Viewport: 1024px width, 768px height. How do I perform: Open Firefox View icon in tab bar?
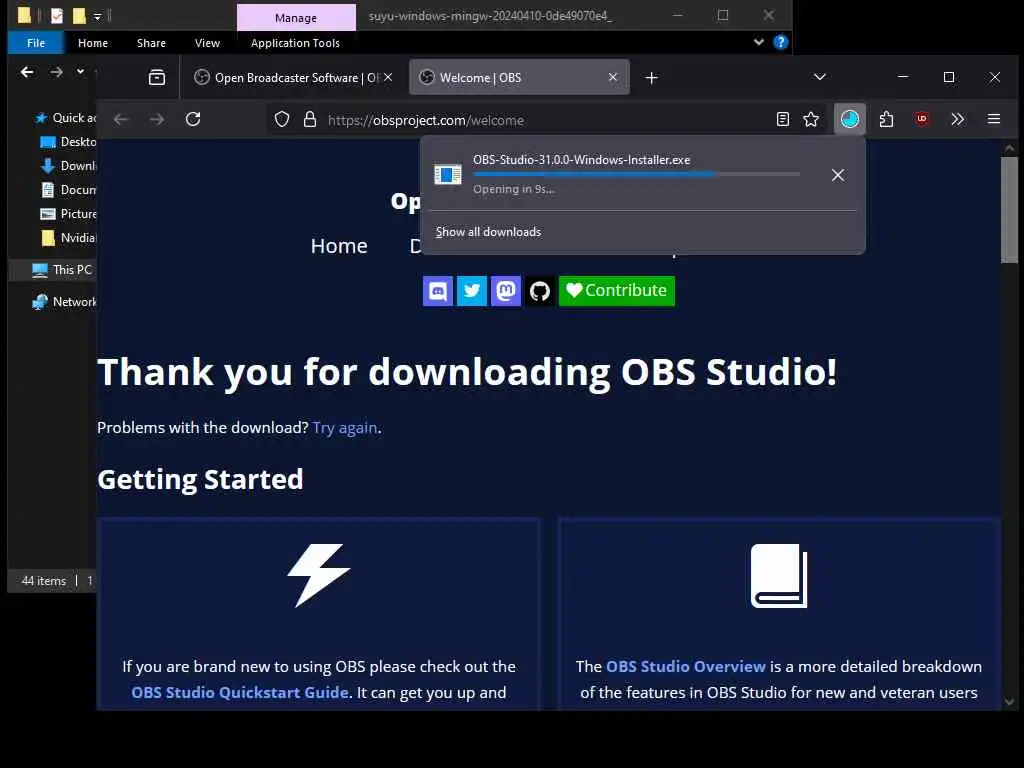[157, 78]
